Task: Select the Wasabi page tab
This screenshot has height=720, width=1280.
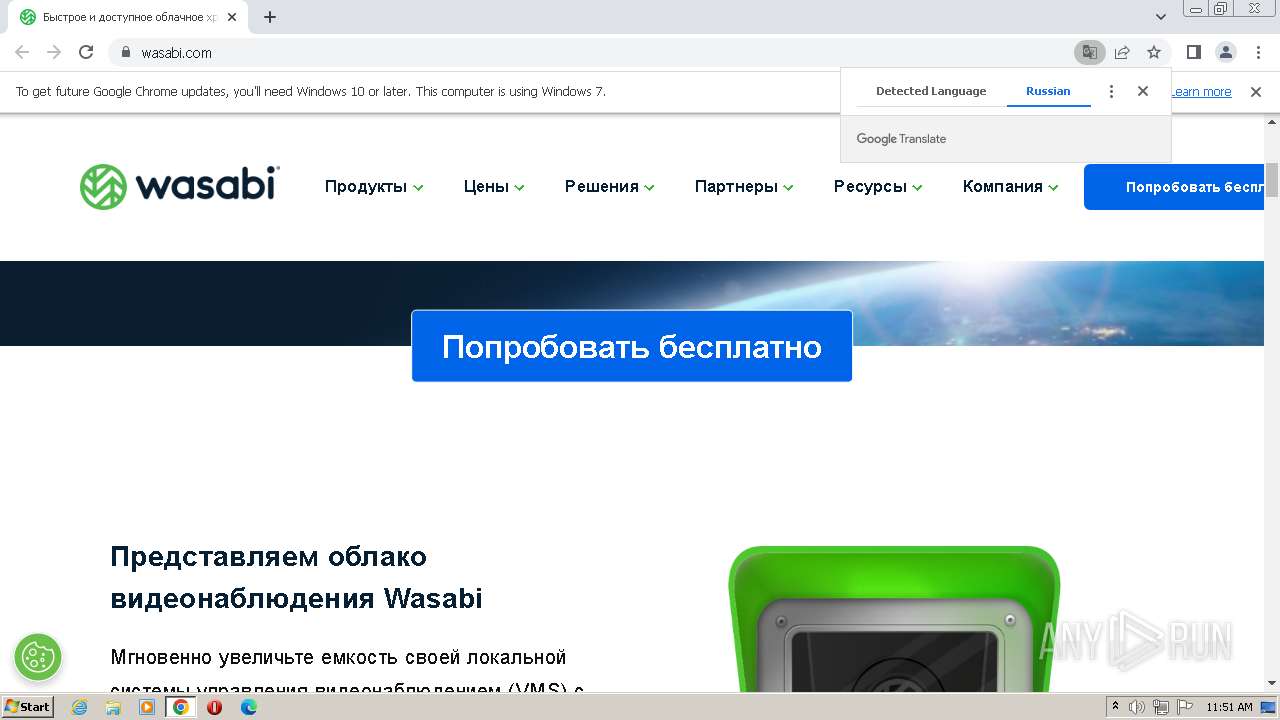Action: coord(130,17)
